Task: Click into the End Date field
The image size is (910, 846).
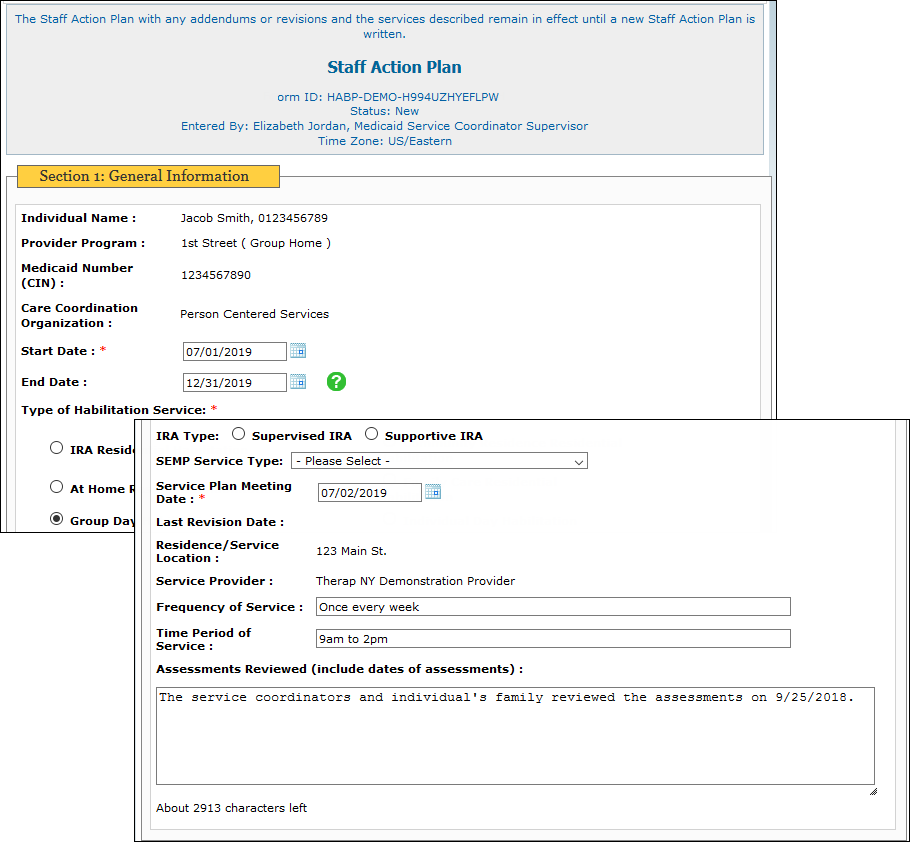Action: (x=234, y=382)
